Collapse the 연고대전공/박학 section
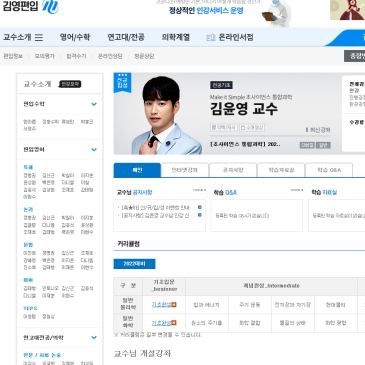The image size is (365, 365). click(x=94, y=337)
